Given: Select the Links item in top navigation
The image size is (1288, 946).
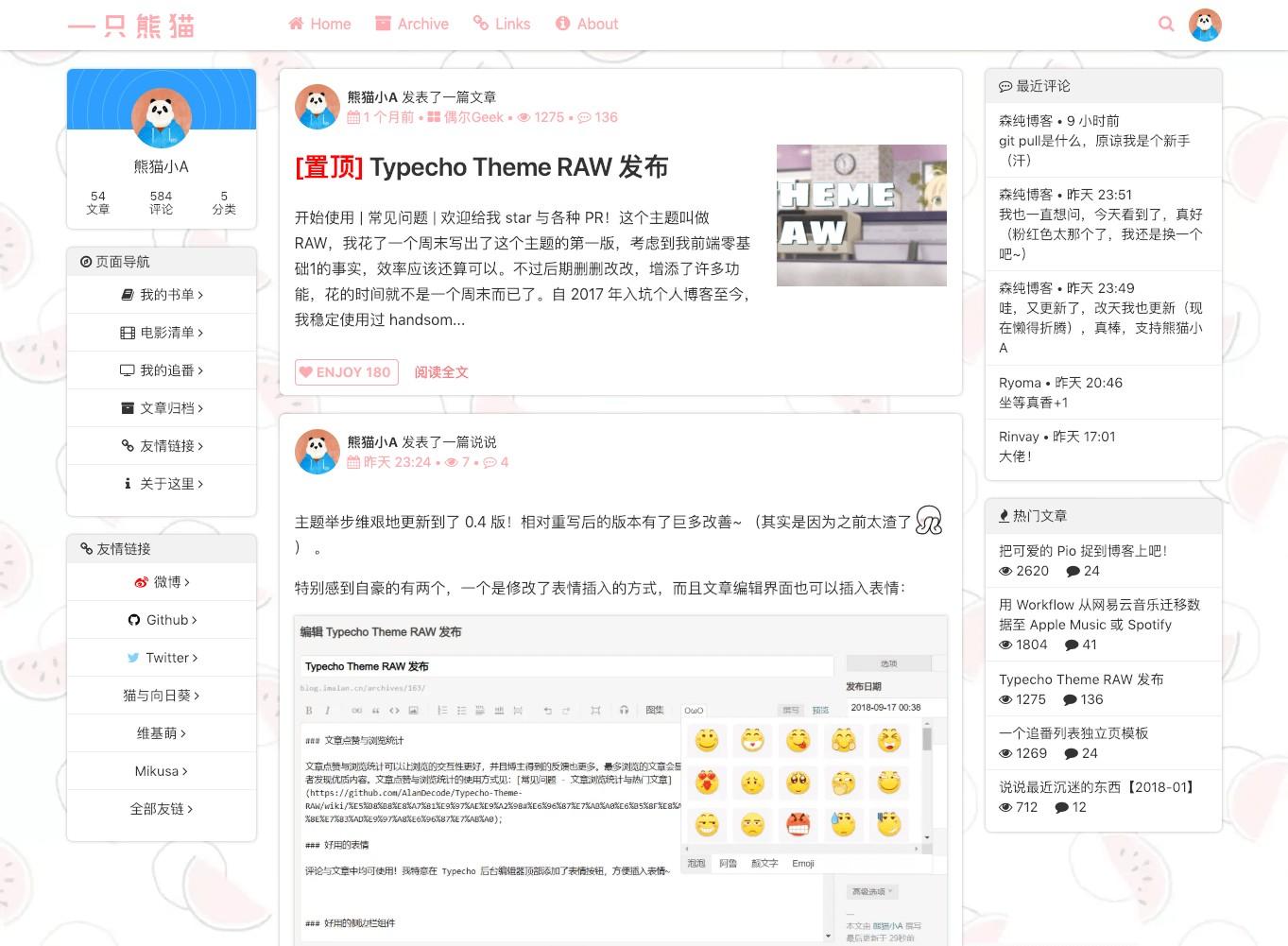Looking at the screenshot, I should (502, 24).
